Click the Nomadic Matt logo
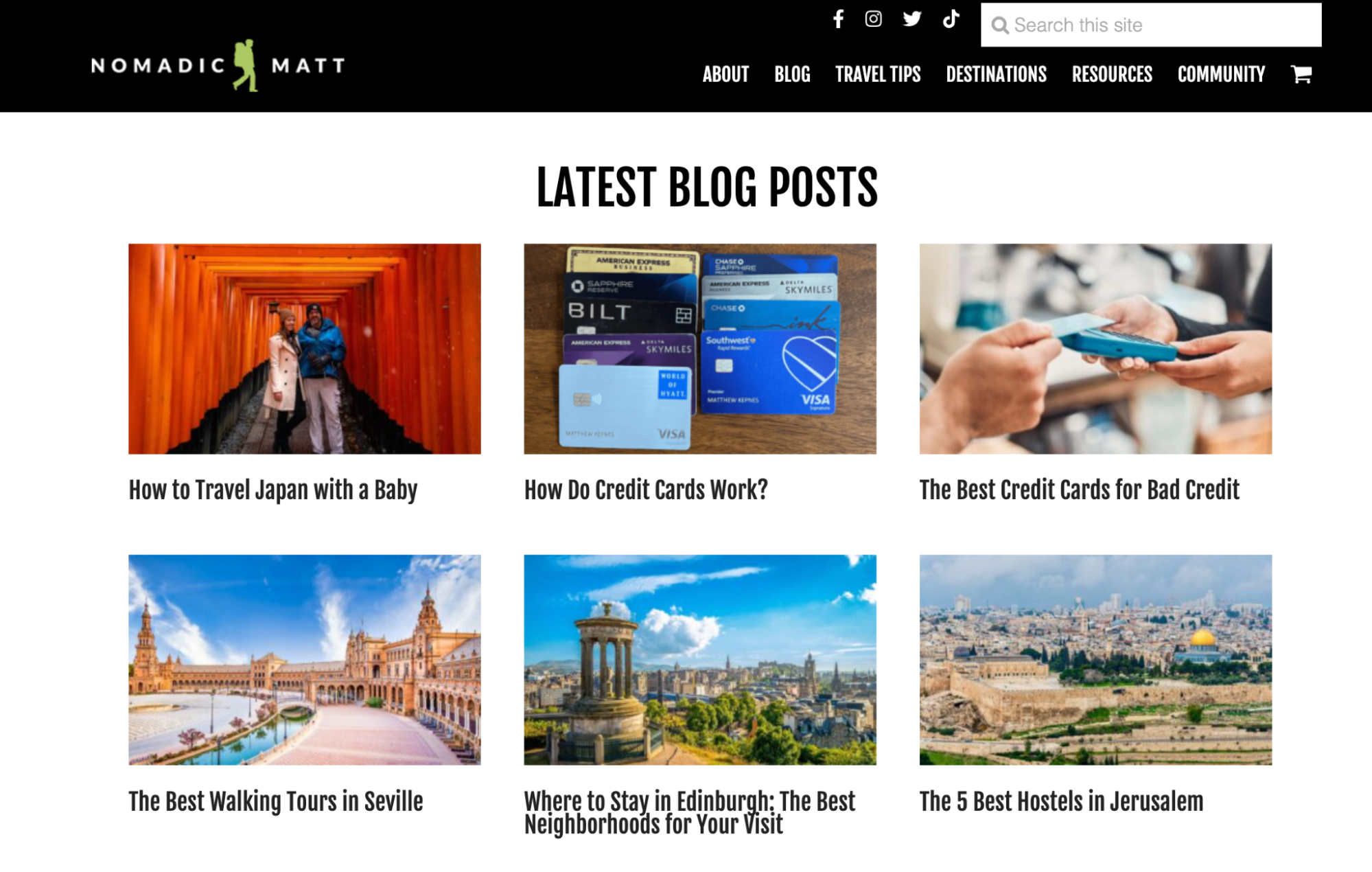The height and width of the screenshot is (872, 1372). (x=218, y=66)
